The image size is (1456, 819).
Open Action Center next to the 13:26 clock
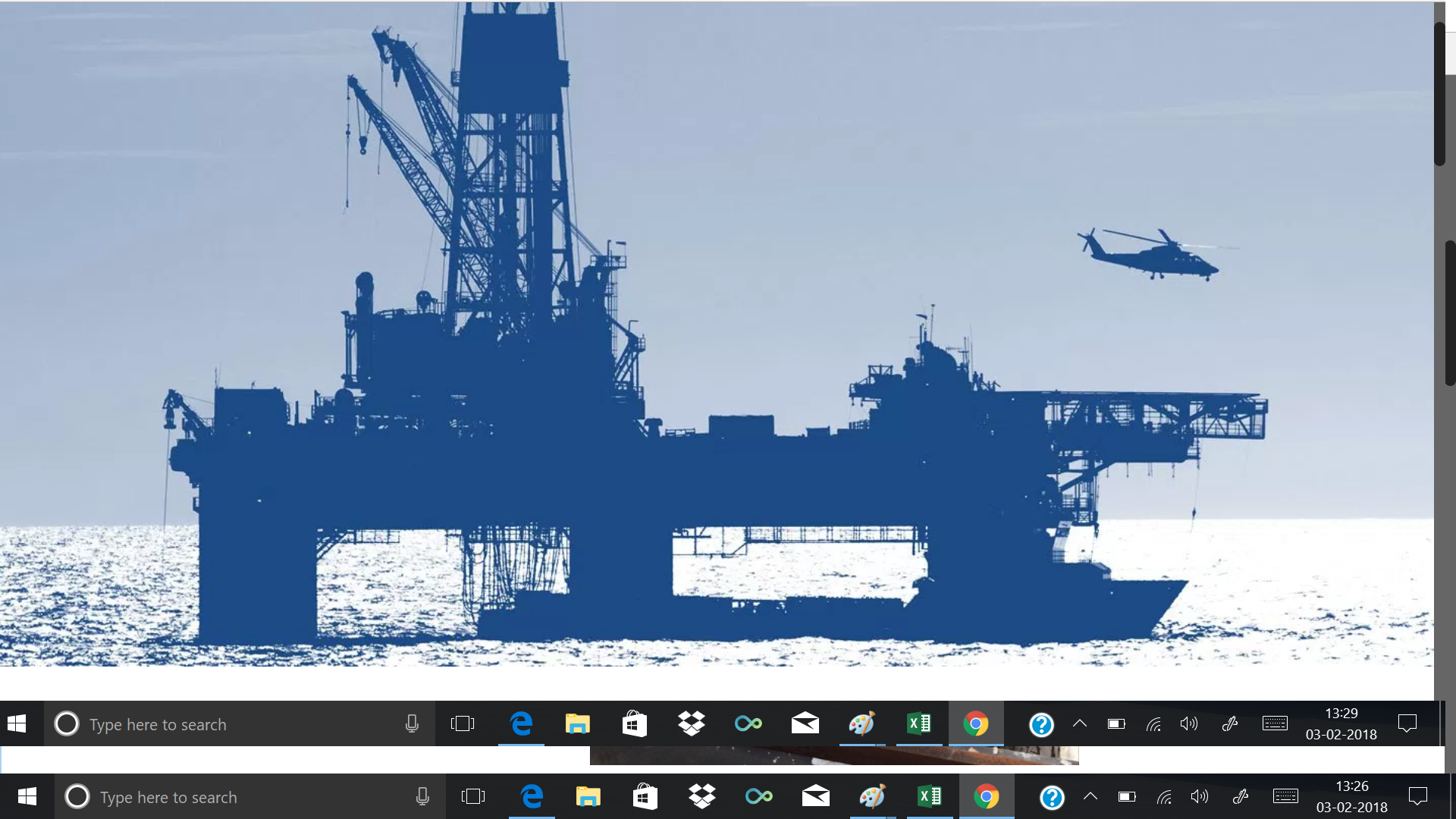point(1417,796)
